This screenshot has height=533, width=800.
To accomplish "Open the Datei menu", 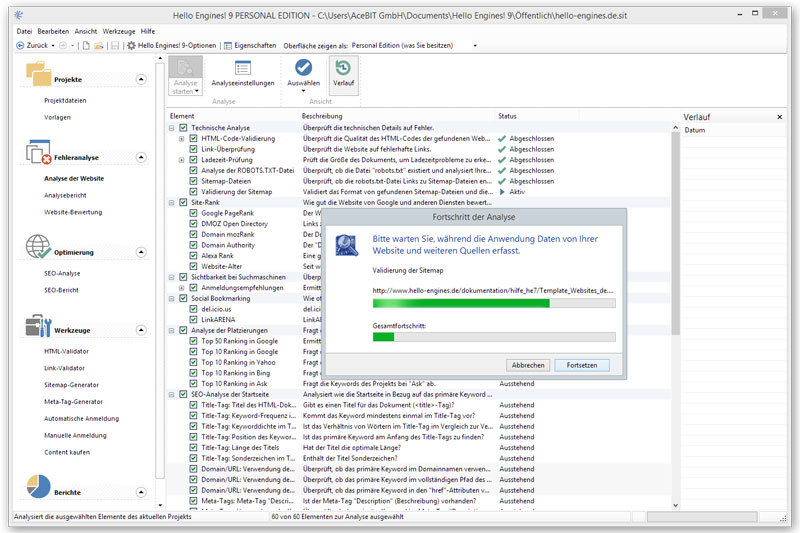I will 24,31.
